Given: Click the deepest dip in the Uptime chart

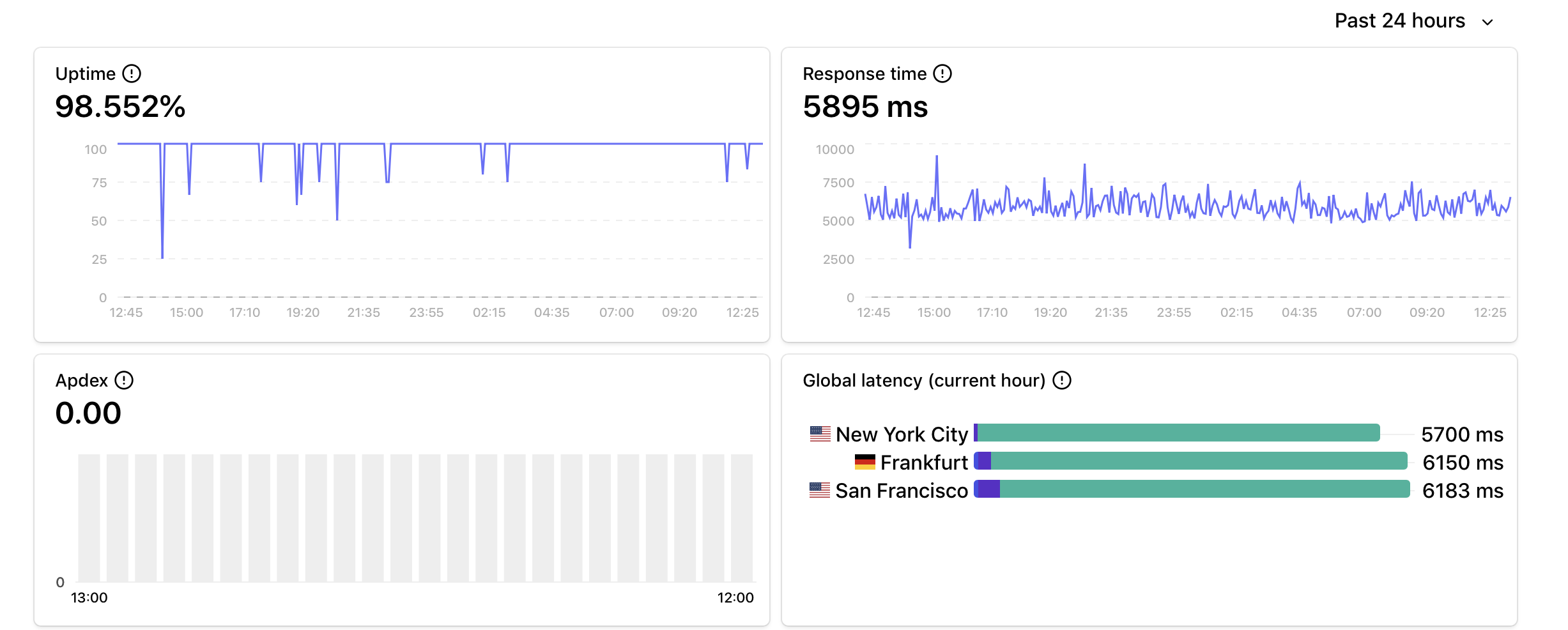Looking at the screenshot, I should coord(162,256).
